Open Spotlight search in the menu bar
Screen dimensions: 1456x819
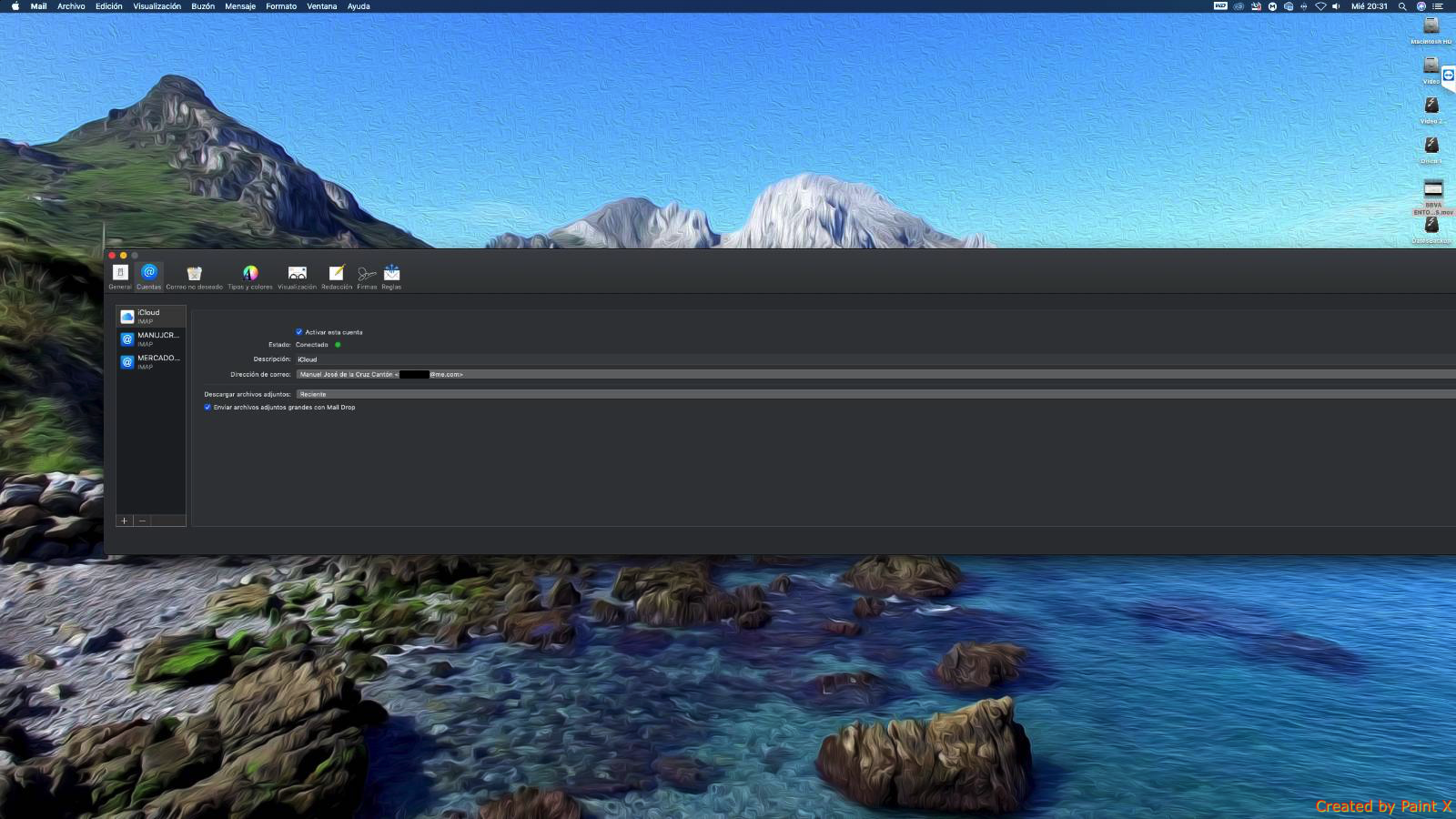tap(1402, 6)
